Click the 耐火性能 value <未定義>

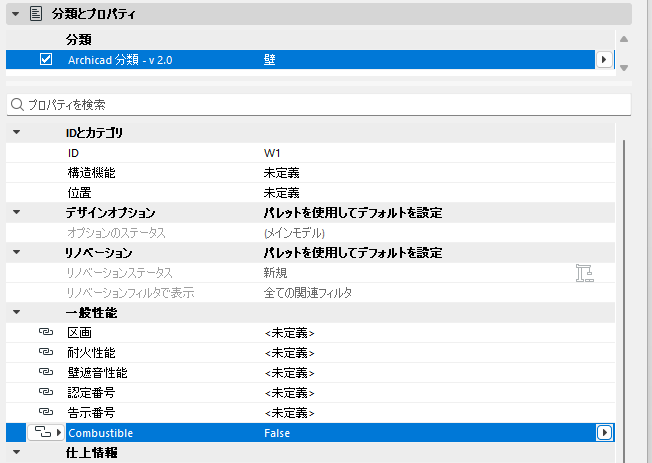[289, 353]
